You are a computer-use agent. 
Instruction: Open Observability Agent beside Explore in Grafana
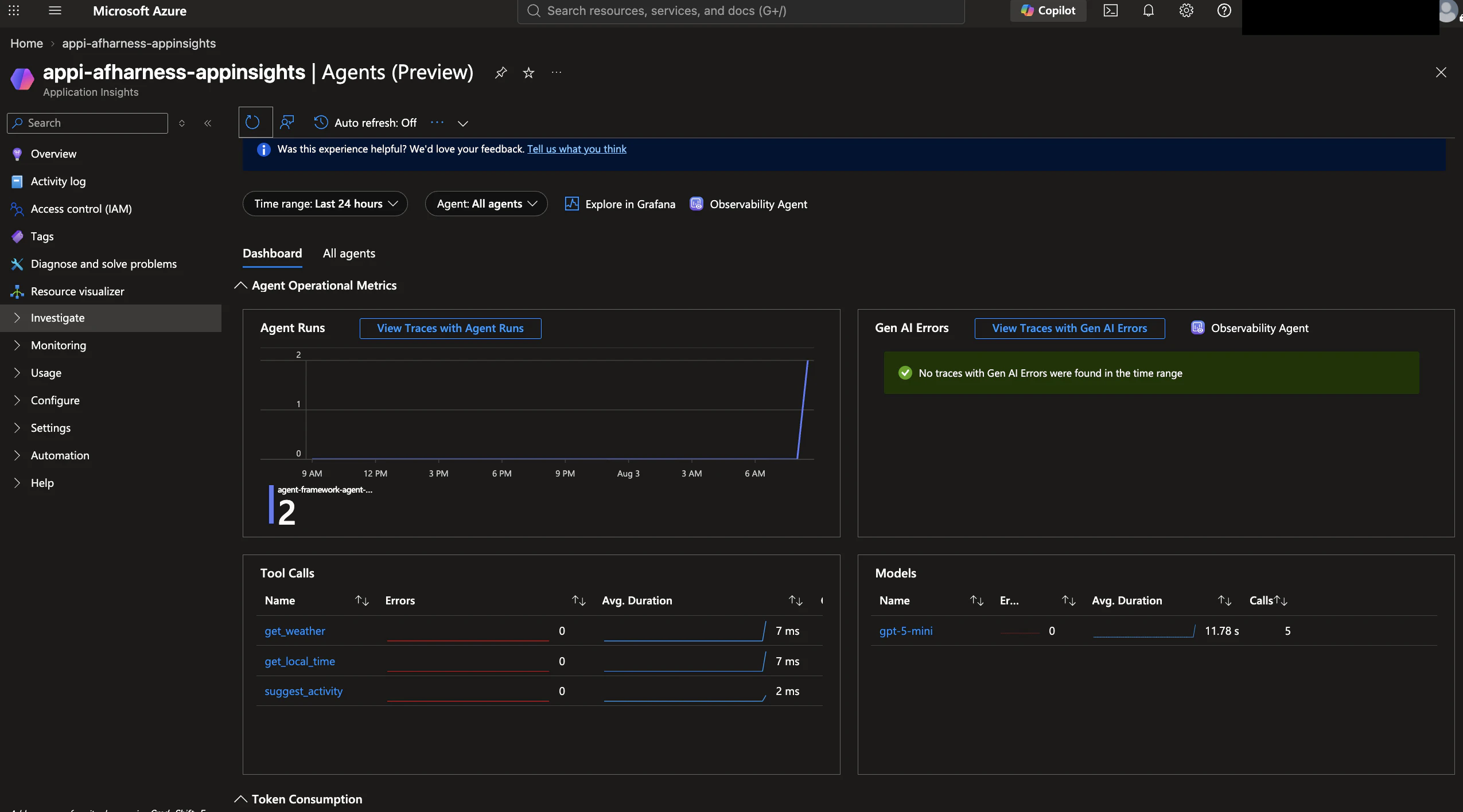pyautogui.click(x=748, y=204)
